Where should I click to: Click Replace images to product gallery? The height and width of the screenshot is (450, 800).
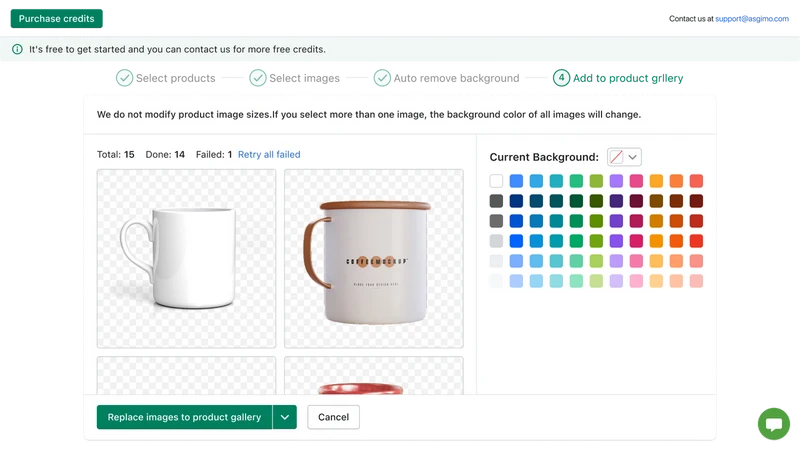click(184, 417)
